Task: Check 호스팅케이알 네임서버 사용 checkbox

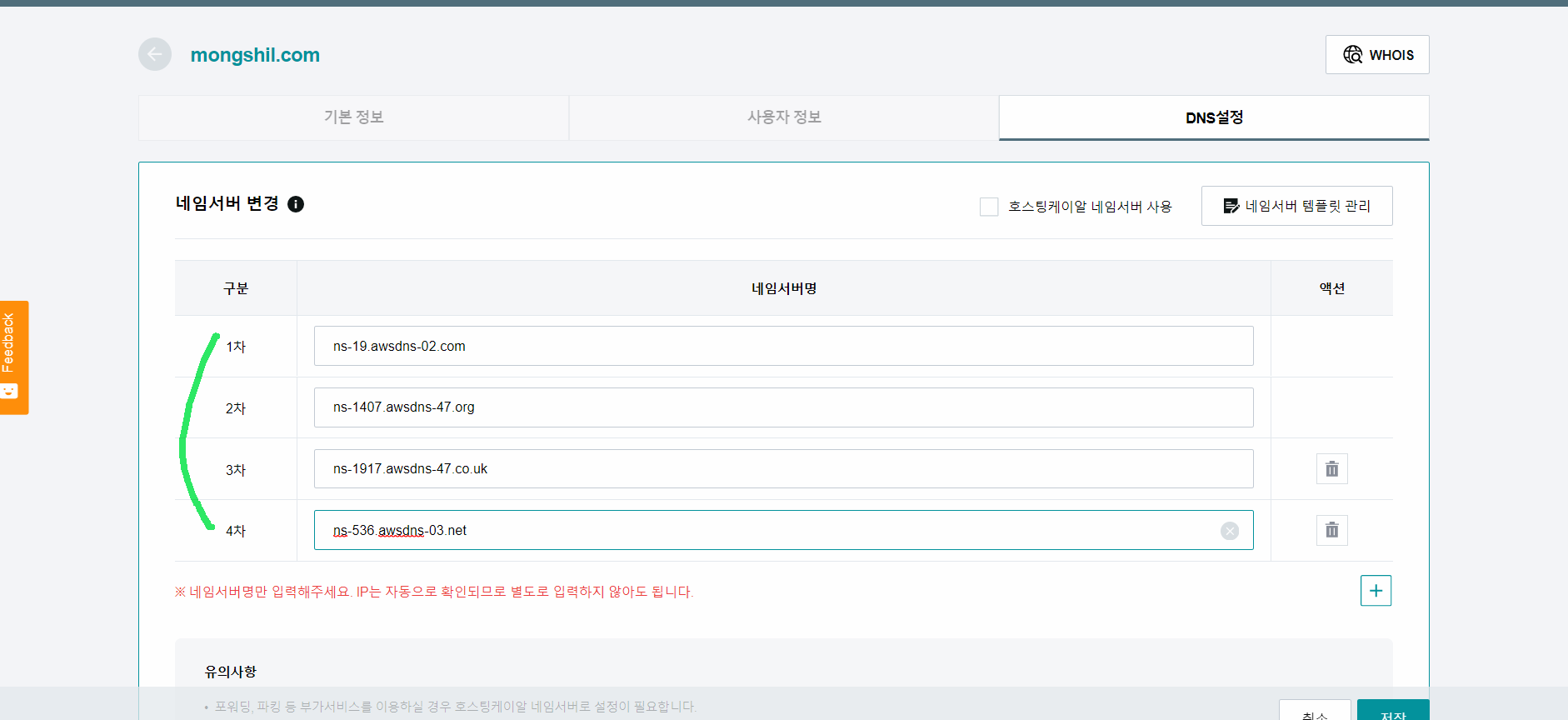Action: (989, 207)
